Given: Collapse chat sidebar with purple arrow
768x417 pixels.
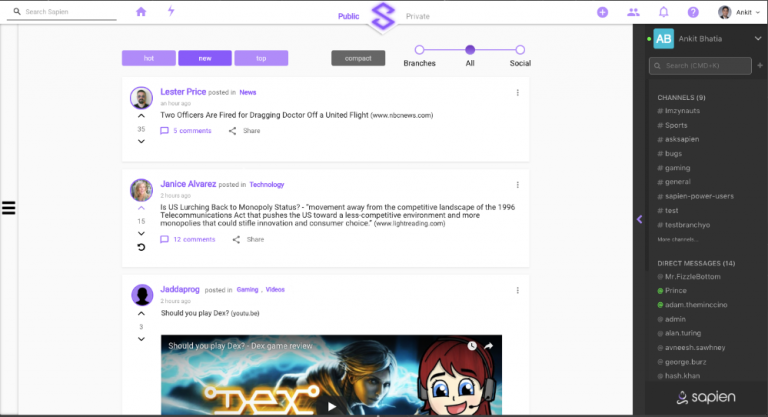Looking at the screenshot, I should [639, 219].
